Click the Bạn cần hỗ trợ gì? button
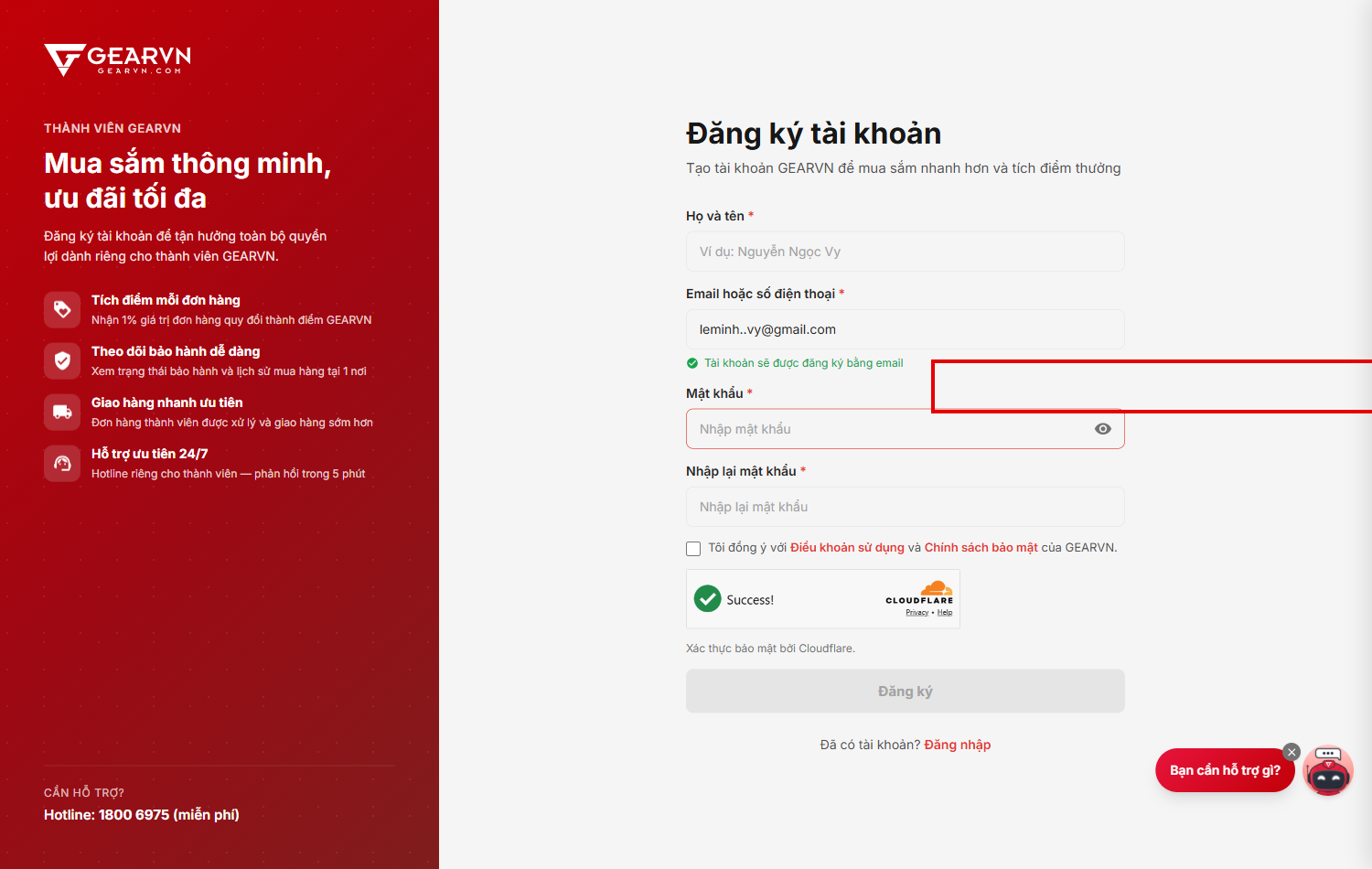 [1226, 770]
